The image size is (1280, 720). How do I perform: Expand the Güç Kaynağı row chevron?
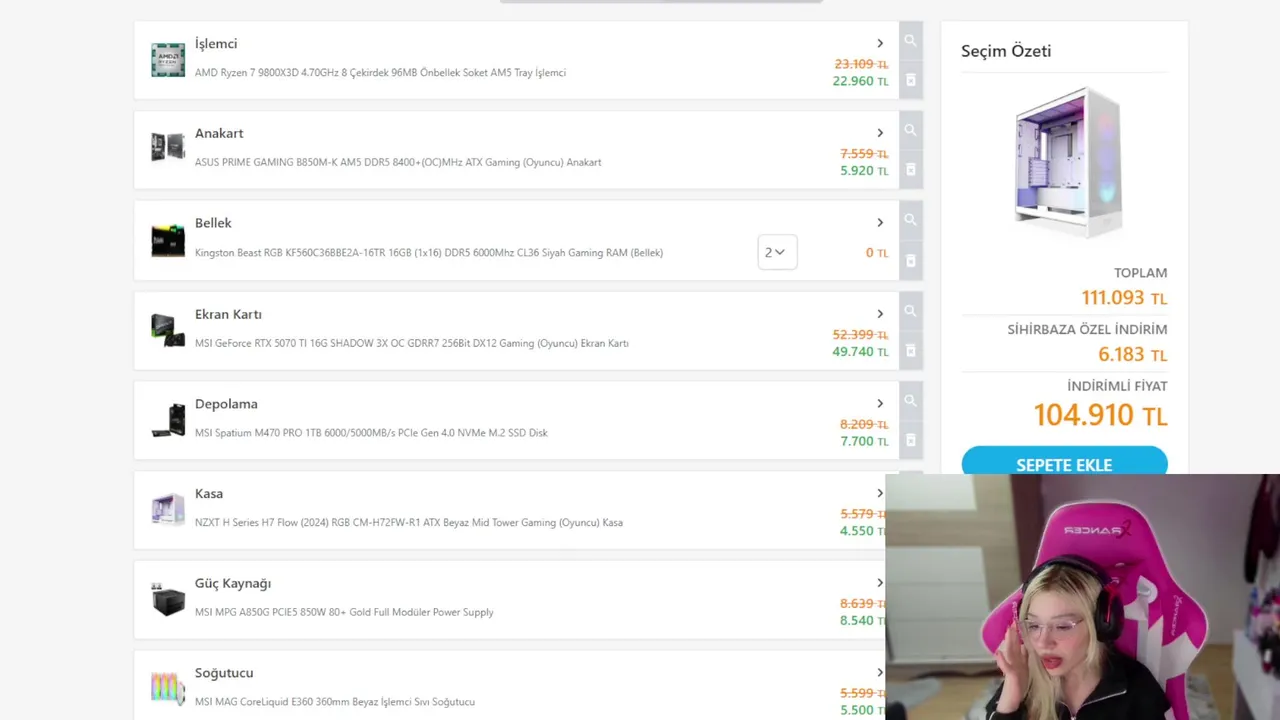880,583
